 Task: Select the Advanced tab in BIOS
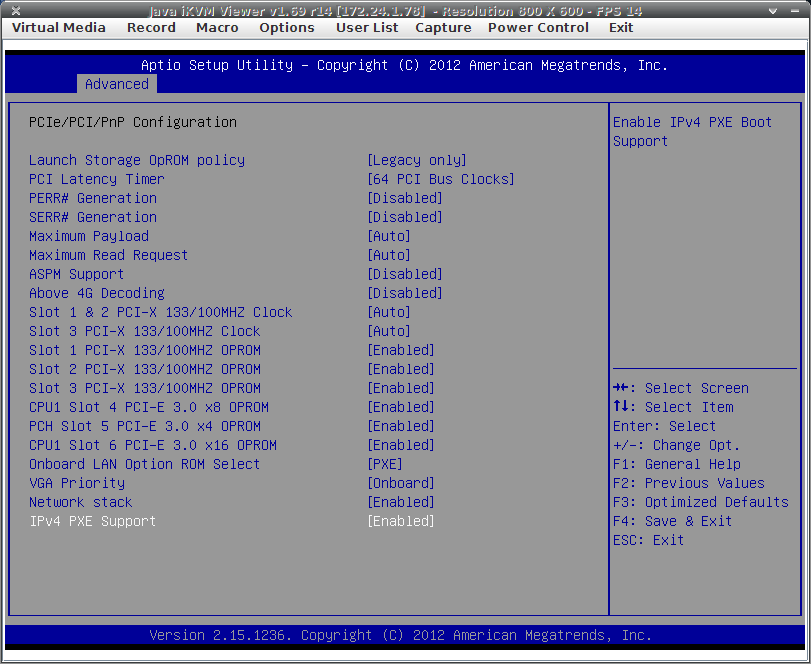click(116, 84)
